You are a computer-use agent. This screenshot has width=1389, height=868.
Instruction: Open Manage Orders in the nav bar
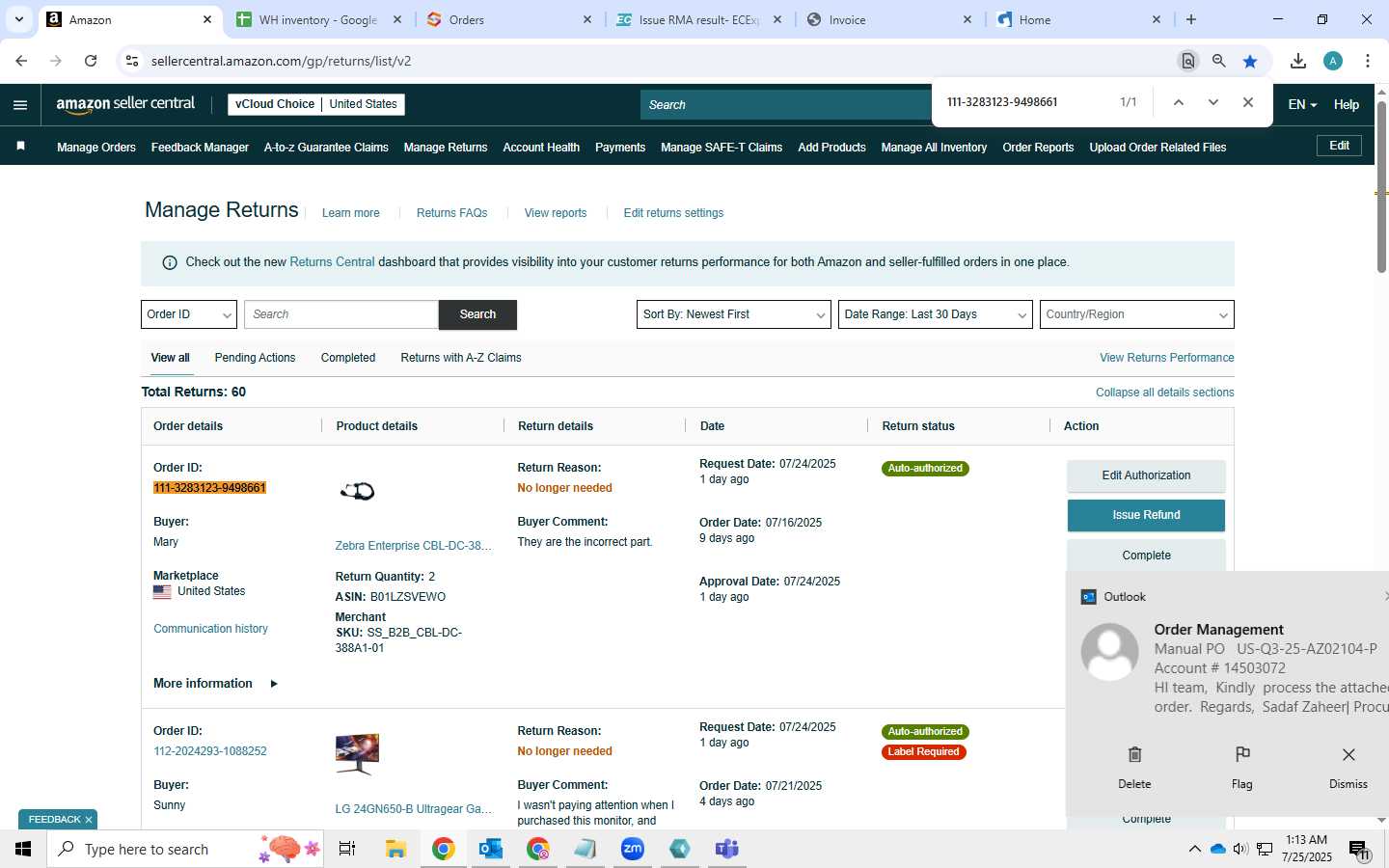(x=96, y=148)
